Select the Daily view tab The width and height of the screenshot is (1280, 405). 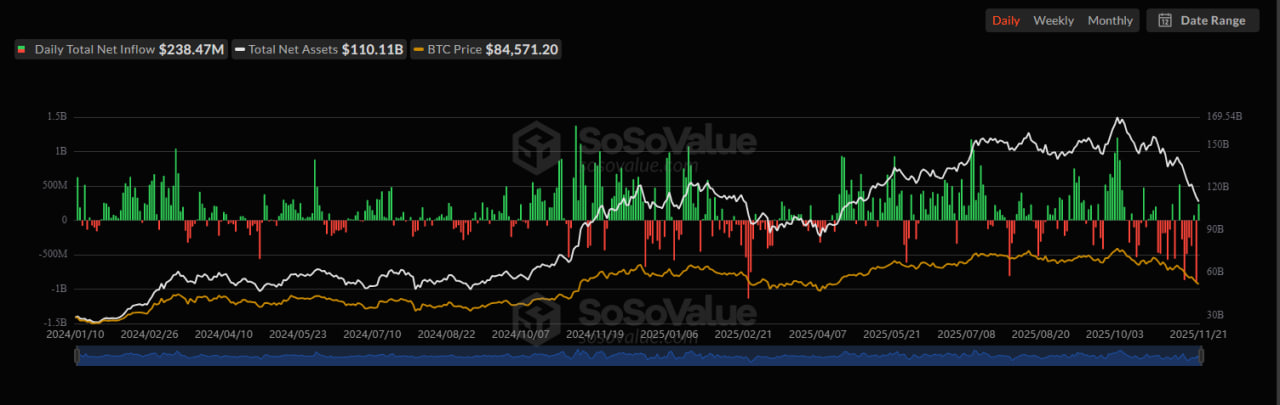[1005, 20]
